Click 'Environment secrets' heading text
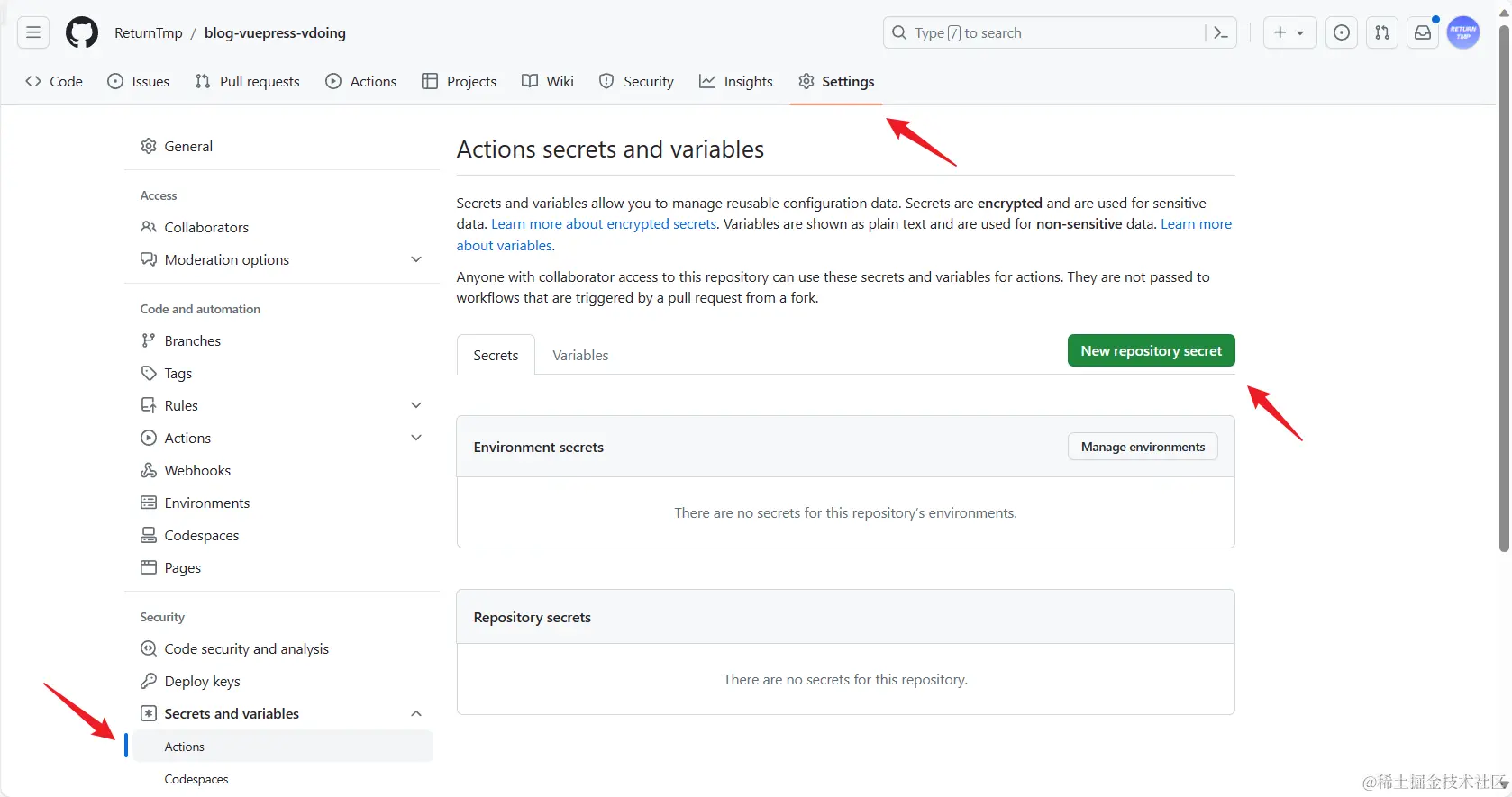1512x797 pixels. (539, 447)
